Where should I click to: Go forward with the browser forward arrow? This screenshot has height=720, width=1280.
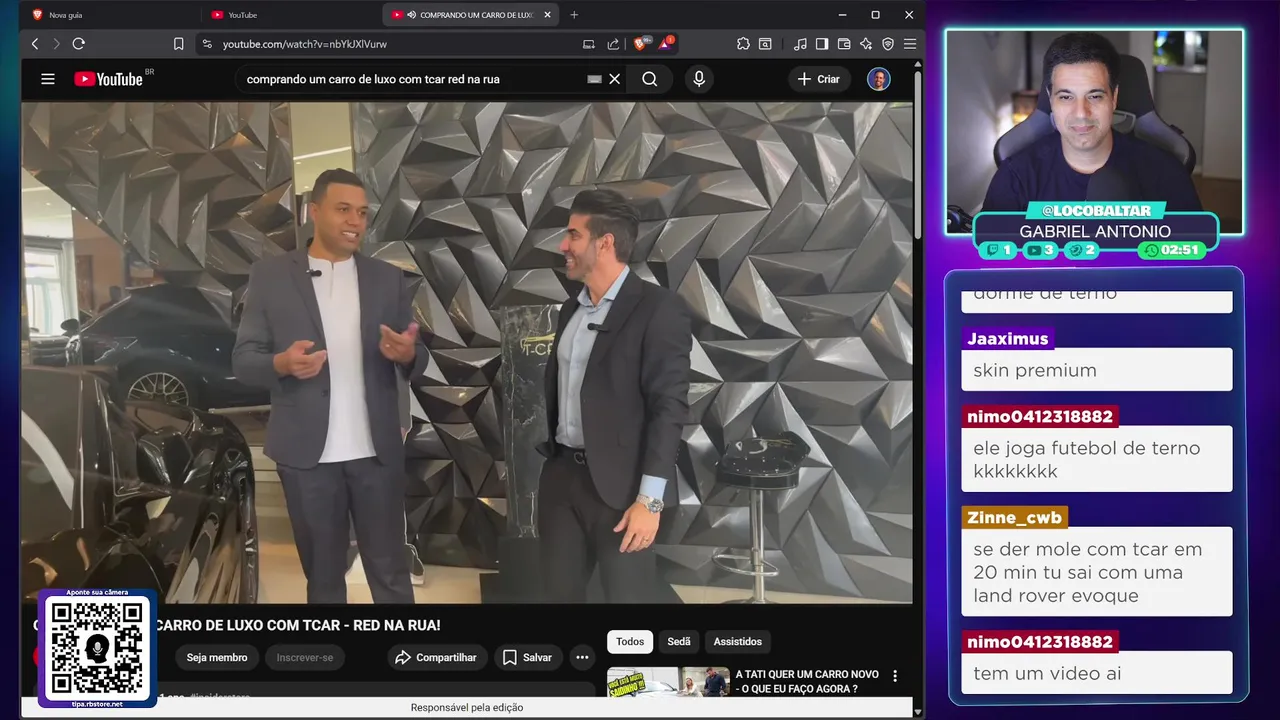point(56,44)
